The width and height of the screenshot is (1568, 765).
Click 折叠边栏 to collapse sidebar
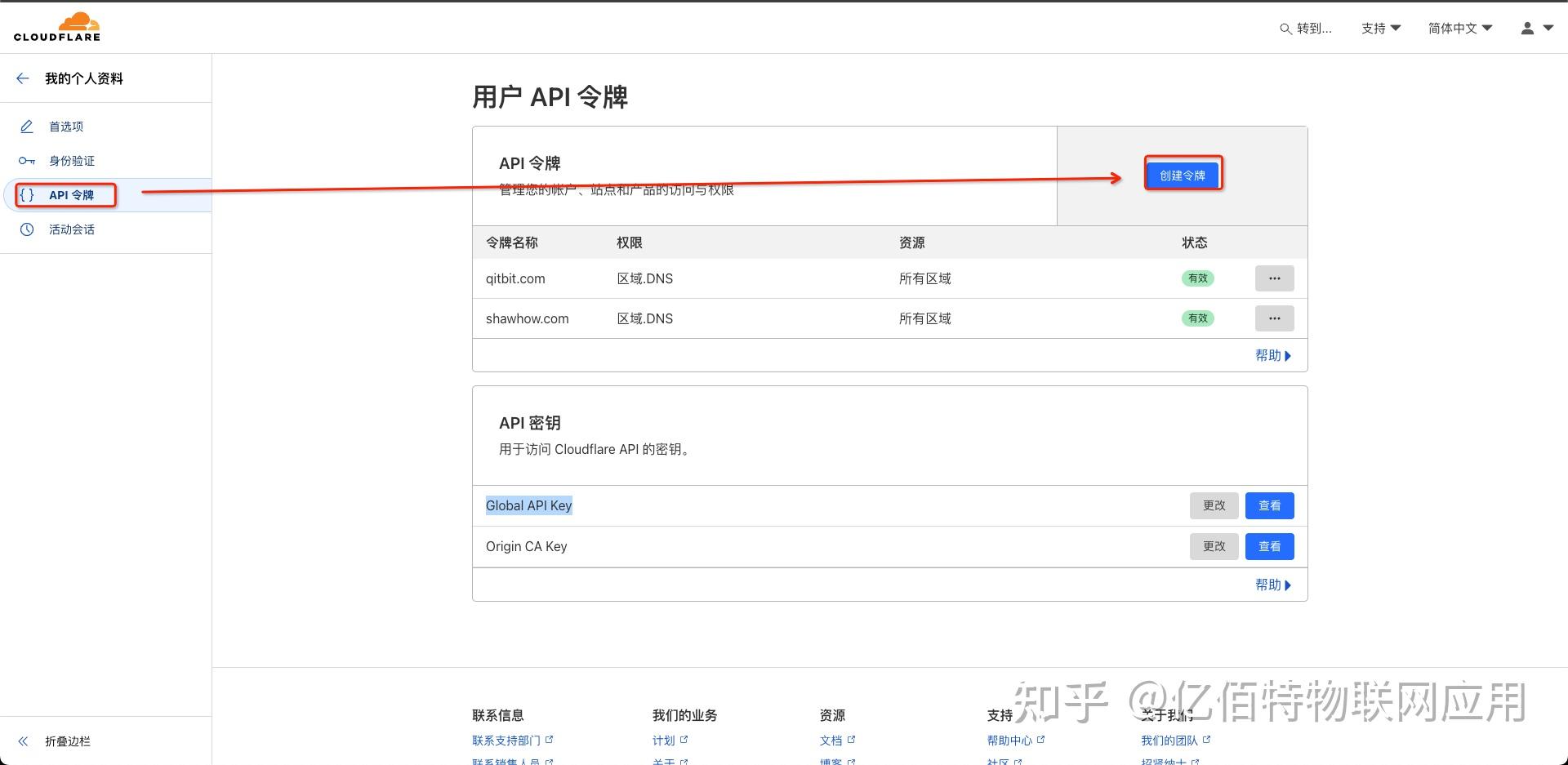pos(68,741)
